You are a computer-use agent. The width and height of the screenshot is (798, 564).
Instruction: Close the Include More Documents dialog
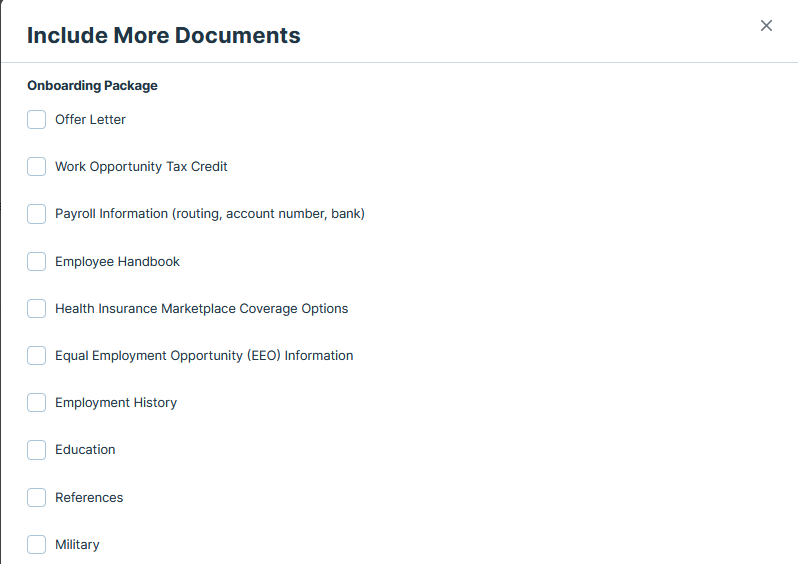tap(766, 26)
